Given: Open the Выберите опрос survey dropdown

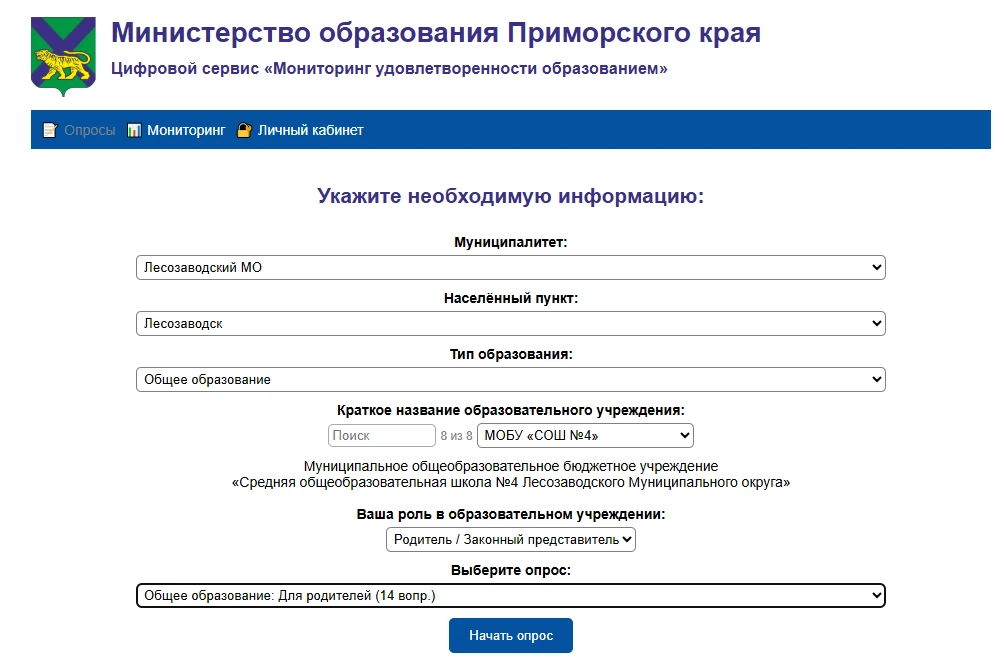Looking at the screenshot, I should pyautogui.click(x=511, y=595).
